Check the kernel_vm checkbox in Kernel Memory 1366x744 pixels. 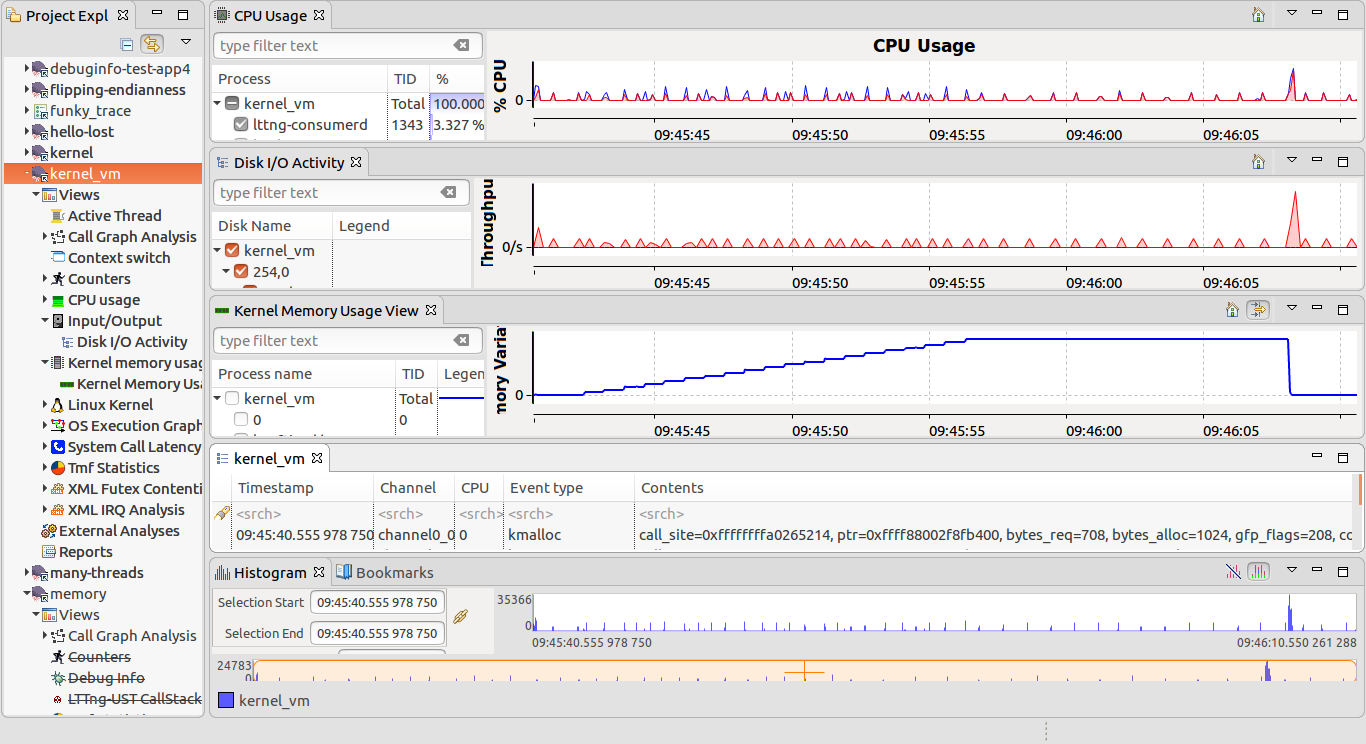coord(232,398)
